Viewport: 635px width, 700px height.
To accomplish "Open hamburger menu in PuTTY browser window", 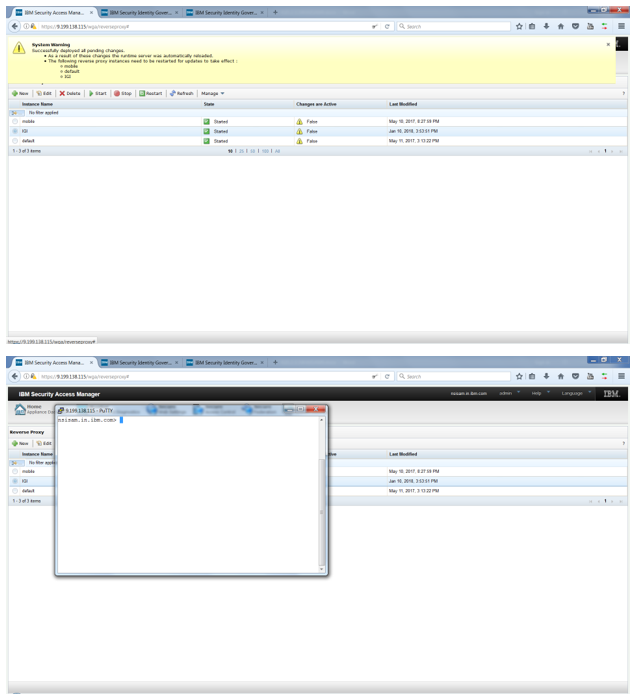I will tap(621, 376).
